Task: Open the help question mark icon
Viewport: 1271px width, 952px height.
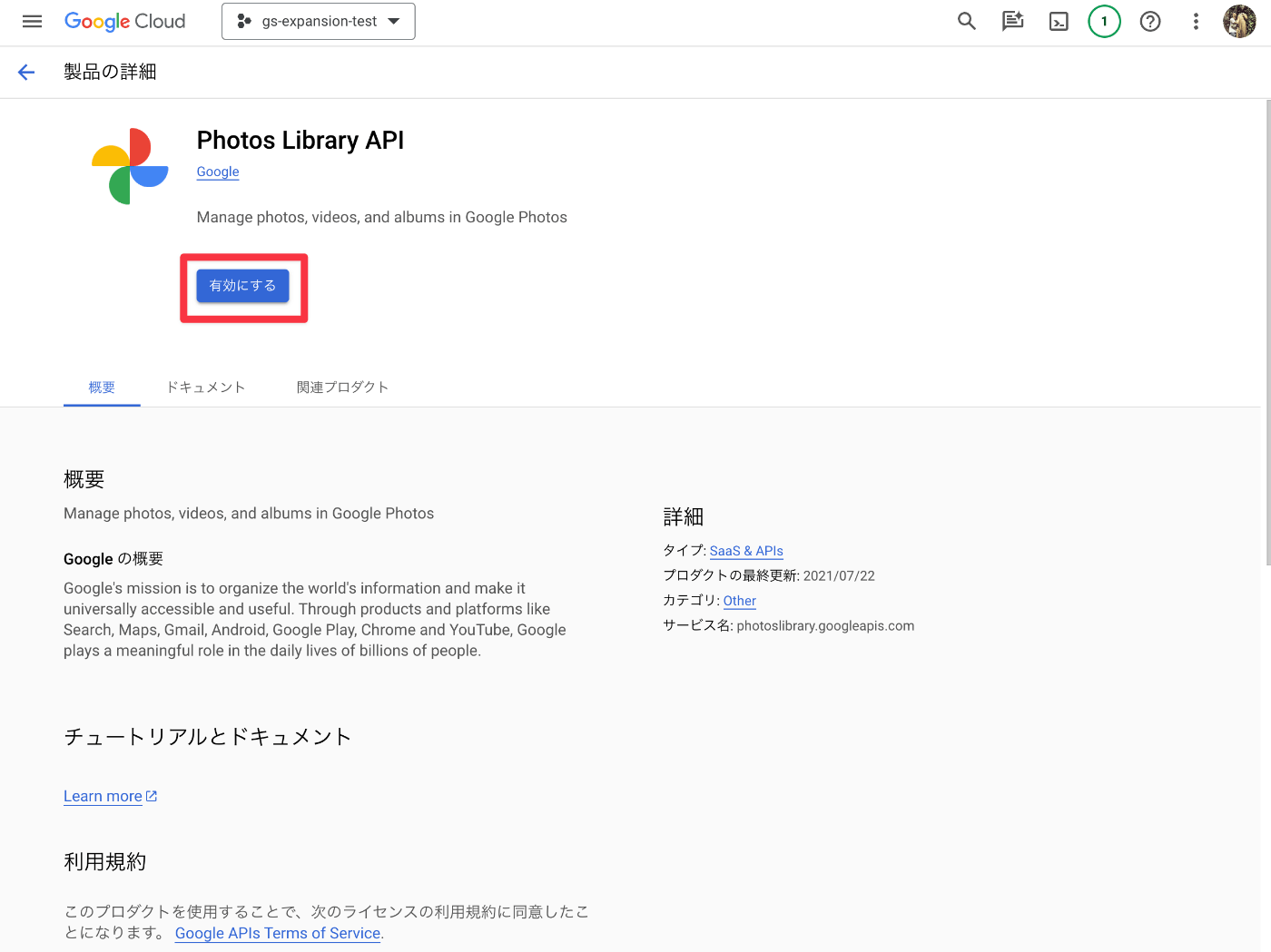Action: (x=1150, y=21)
